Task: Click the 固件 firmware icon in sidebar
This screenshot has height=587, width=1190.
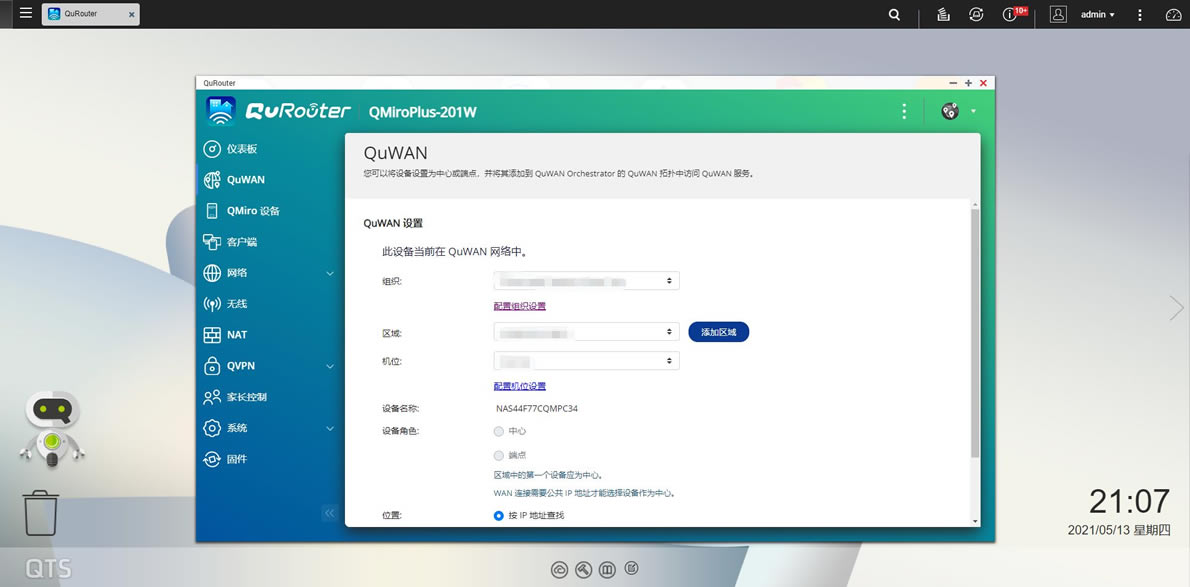Action: (212, 459)
